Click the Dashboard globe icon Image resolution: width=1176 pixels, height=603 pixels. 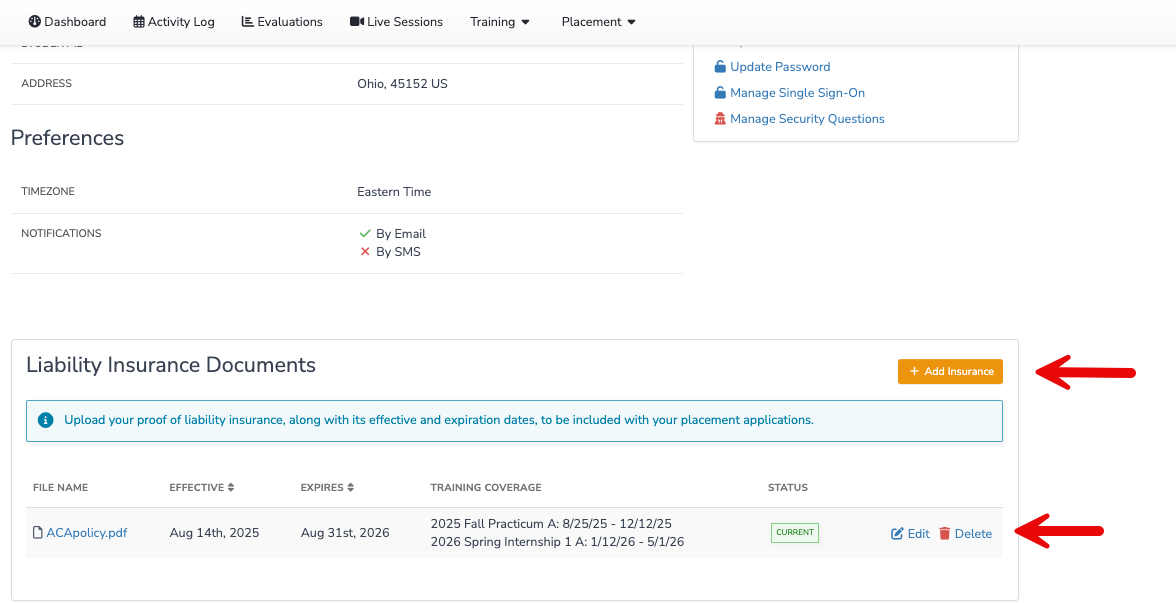[34, 22]
